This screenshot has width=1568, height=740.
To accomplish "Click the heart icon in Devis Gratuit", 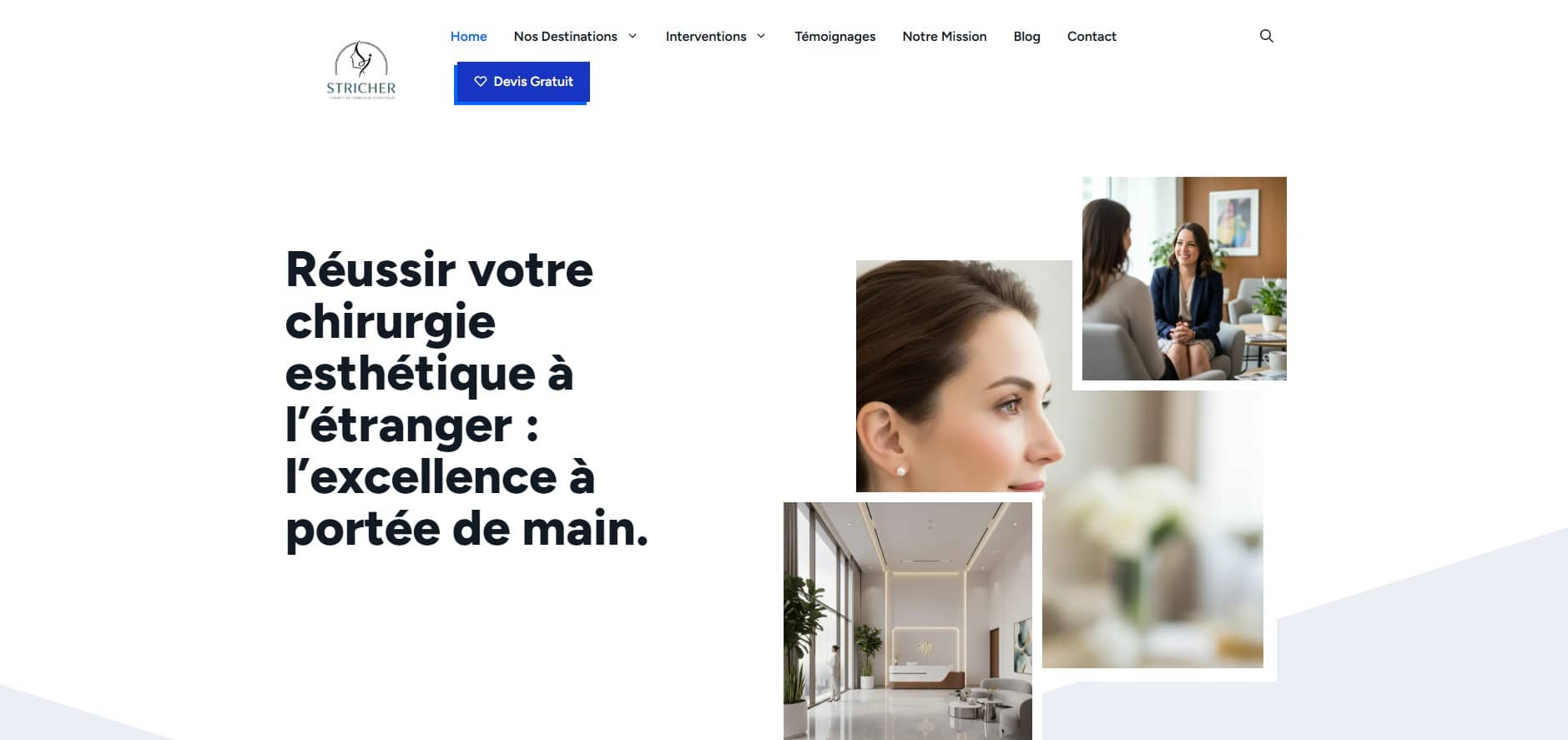I will coord(481,82).
